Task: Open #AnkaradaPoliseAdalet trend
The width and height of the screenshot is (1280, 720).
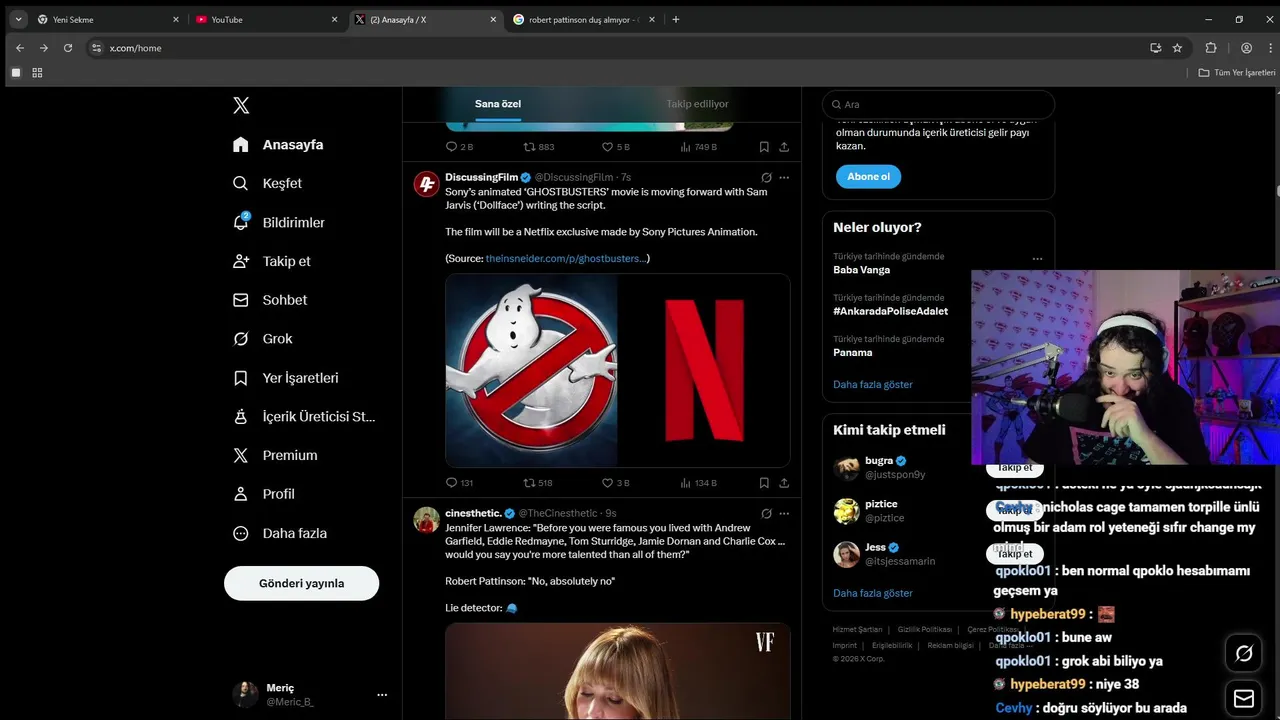Action: coord(890,311)
